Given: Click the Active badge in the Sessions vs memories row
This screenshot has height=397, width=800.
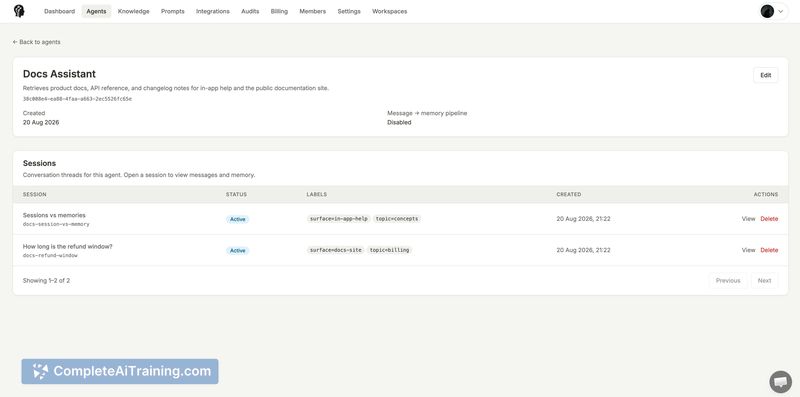Looking at the screenshot, I should [x=237, y=219].
